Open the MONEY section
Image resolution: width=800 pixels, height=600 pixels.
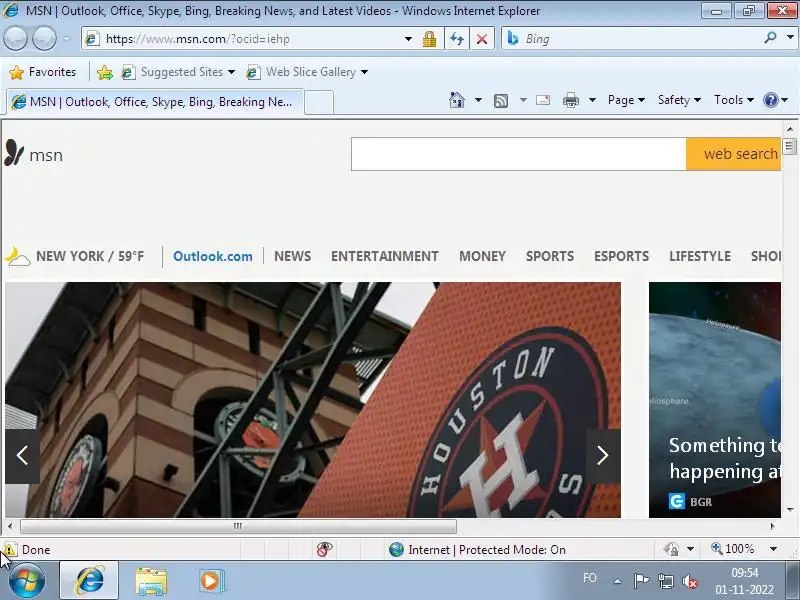(x=482, y=256)
